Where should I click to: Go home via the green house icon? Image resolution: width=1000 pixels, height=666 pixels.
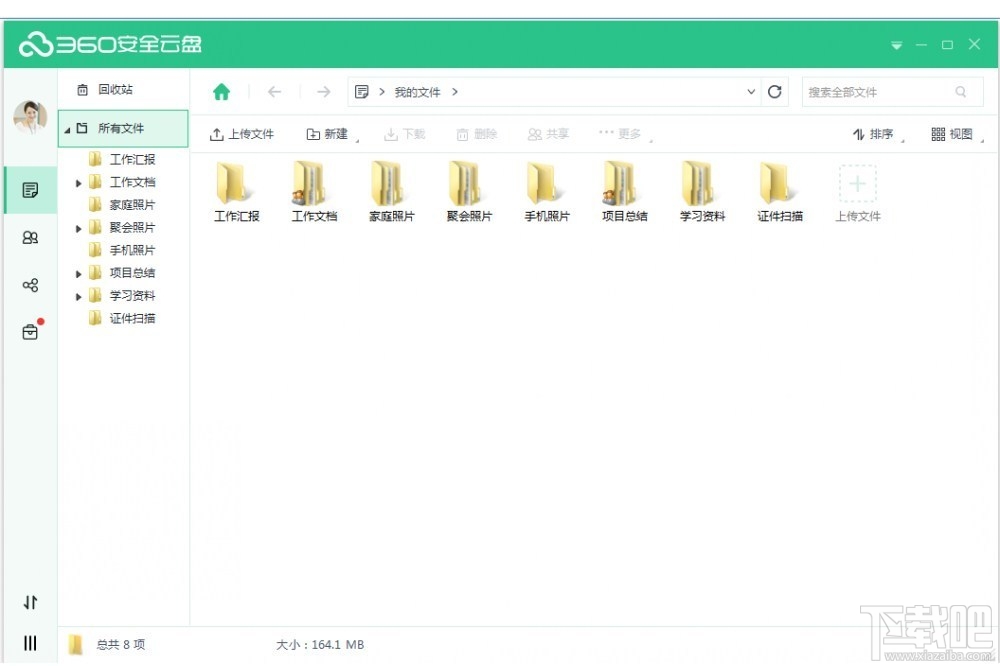coord(221,91)
